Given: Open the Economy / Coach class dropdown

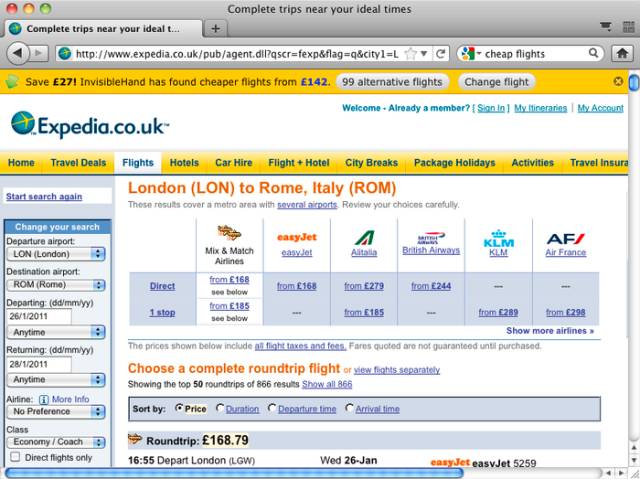Looking at the screenshot, I should click(x=56, y=442).
